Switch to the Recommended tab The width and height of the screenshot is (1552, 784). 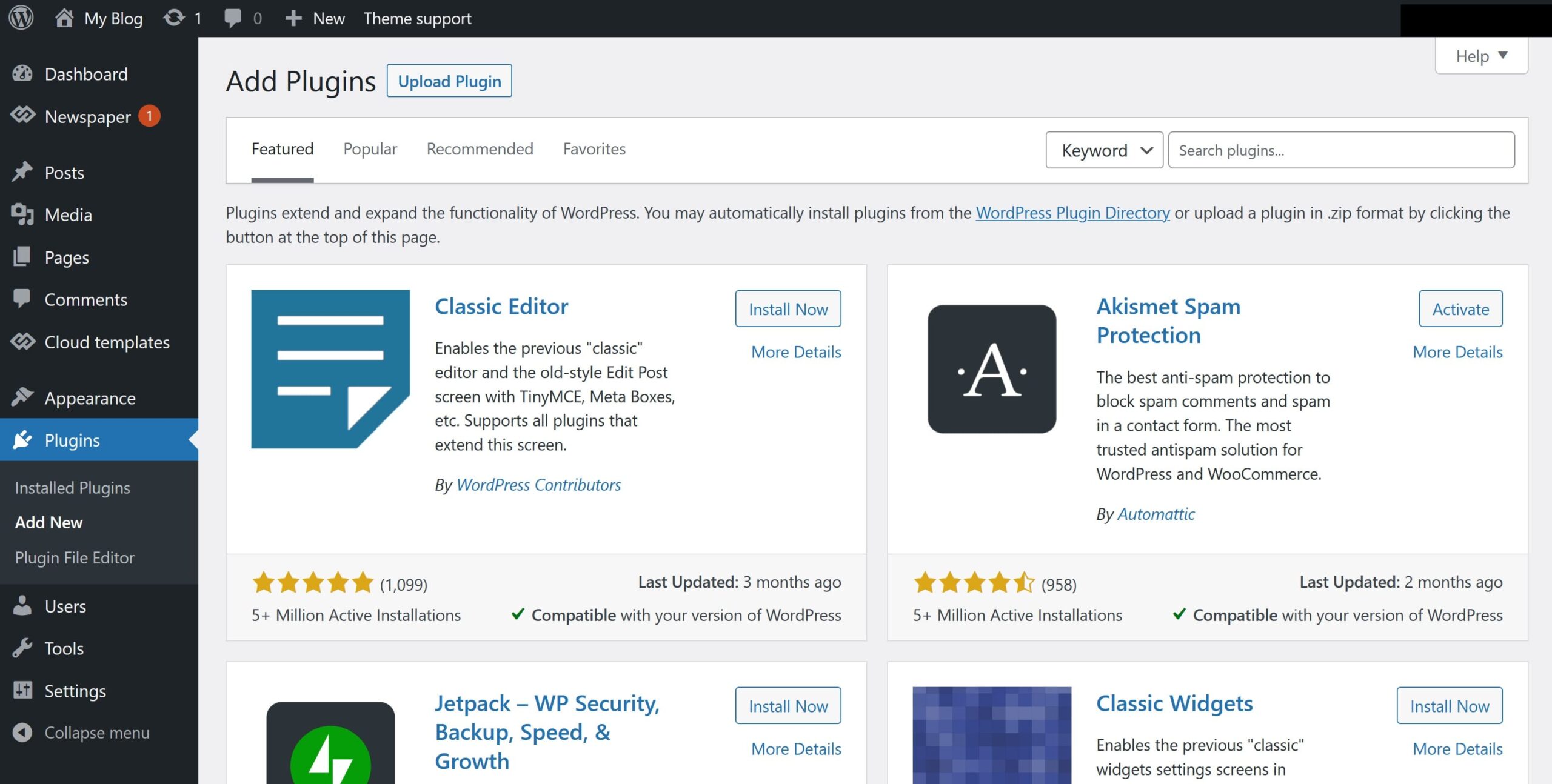(479, 149)
